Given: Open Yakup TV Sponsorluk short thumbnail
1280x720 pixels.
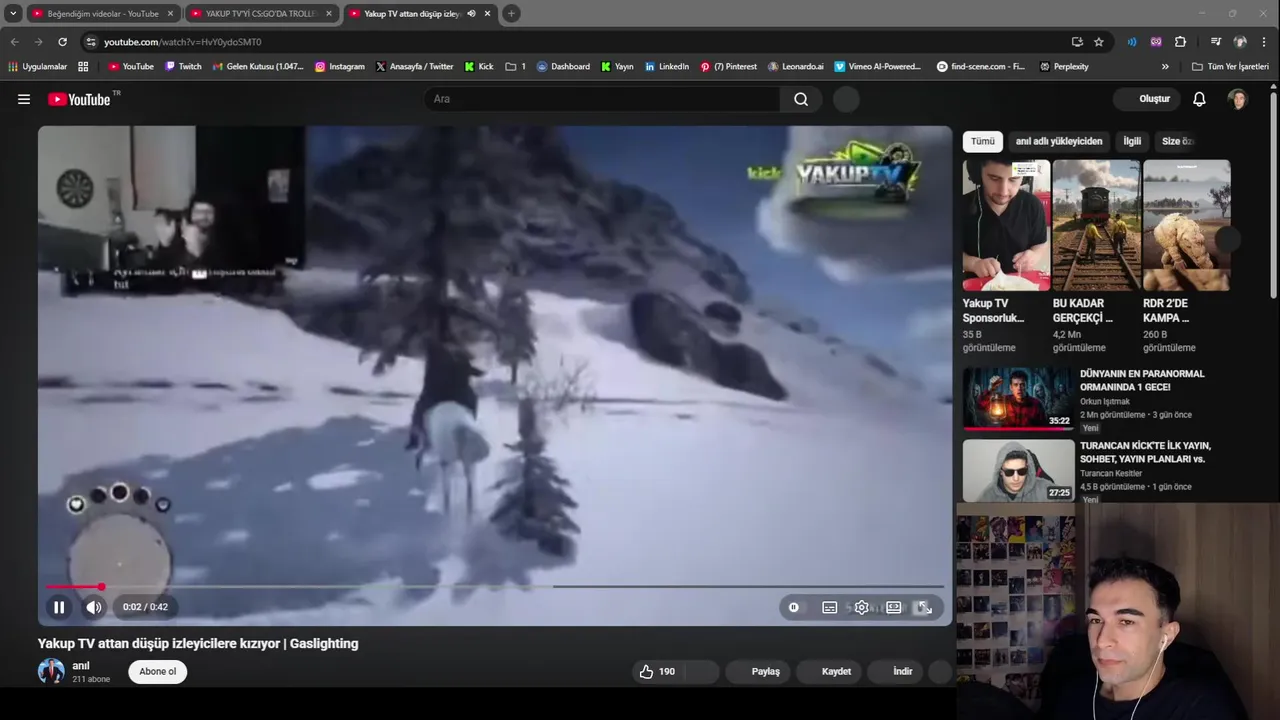Looking at the screenshot, I should [1006, 225].
